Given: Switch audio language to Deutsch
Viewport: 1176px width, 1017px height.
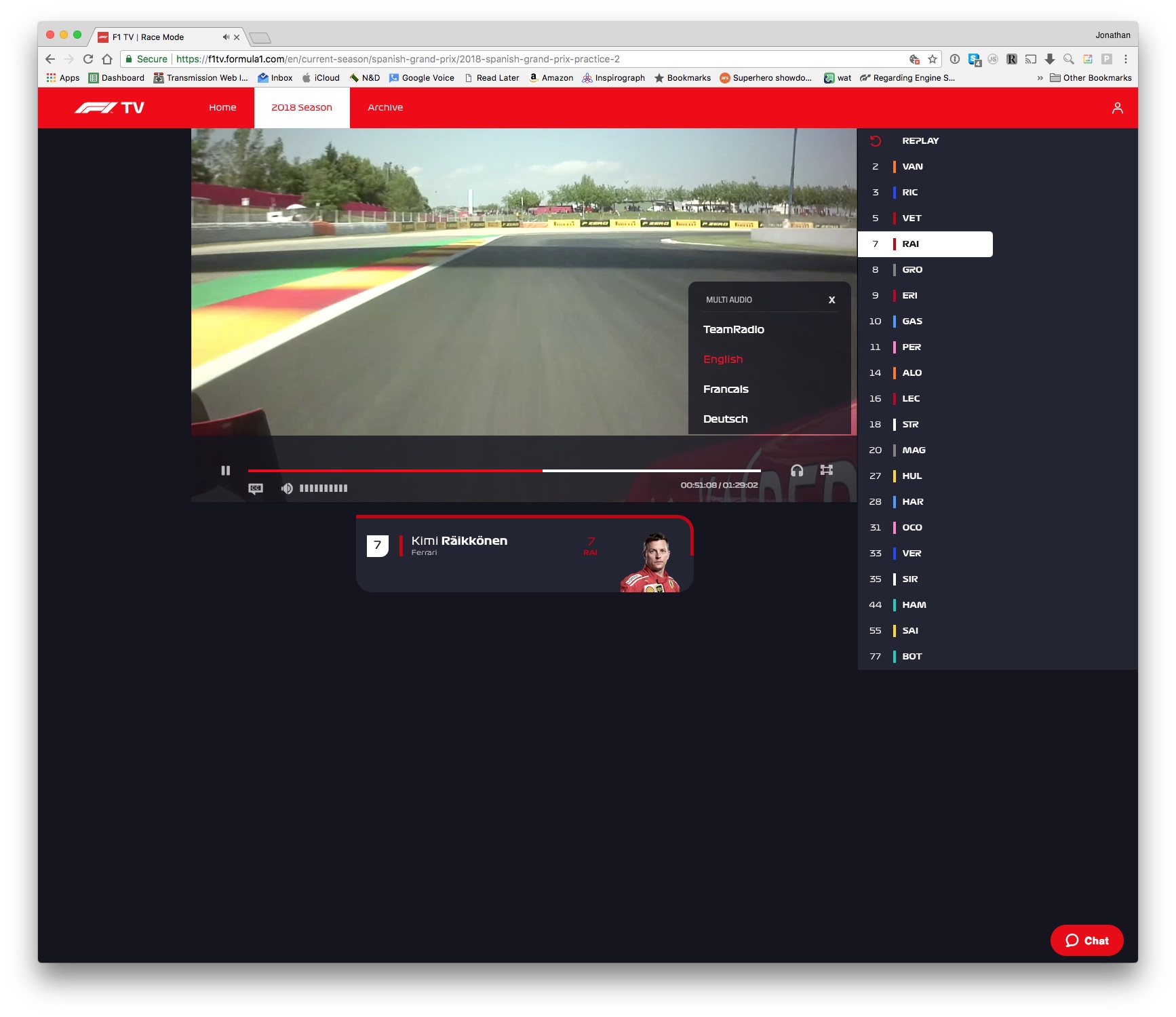Looking at the screenshot, I should click(725, 419).
